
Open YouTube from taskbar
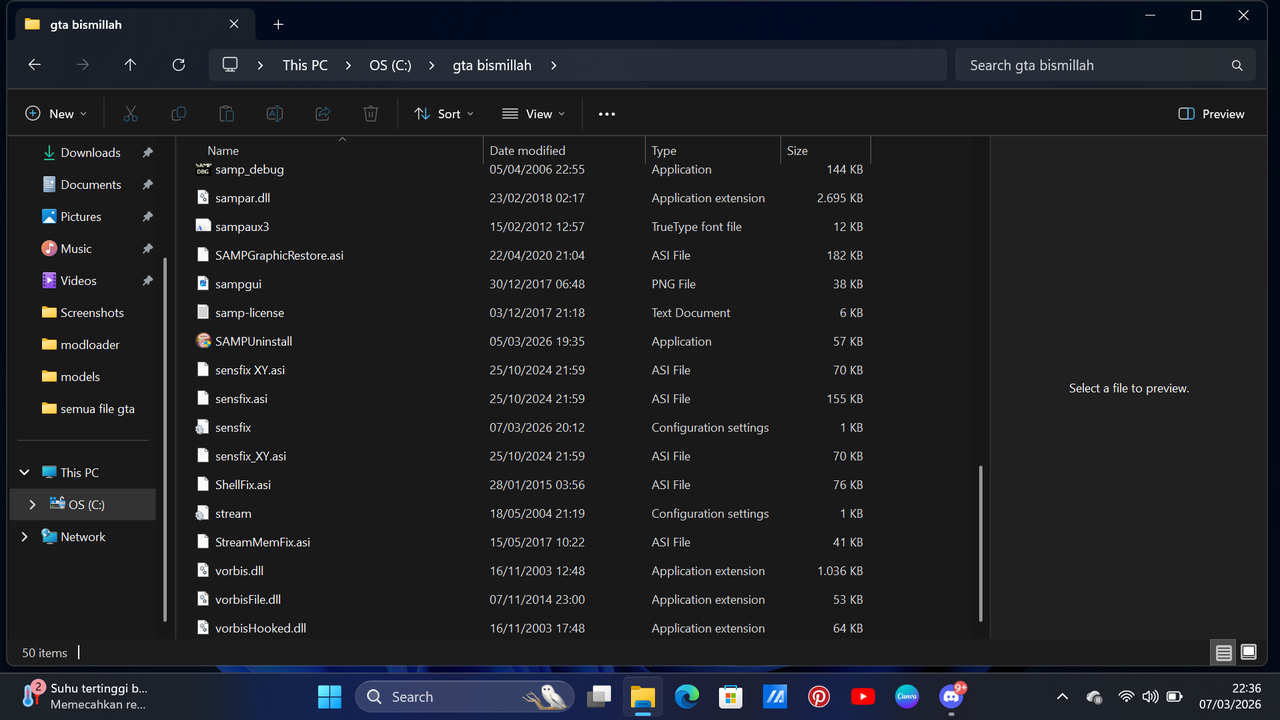pyautogui.click(x=863, y=697)
